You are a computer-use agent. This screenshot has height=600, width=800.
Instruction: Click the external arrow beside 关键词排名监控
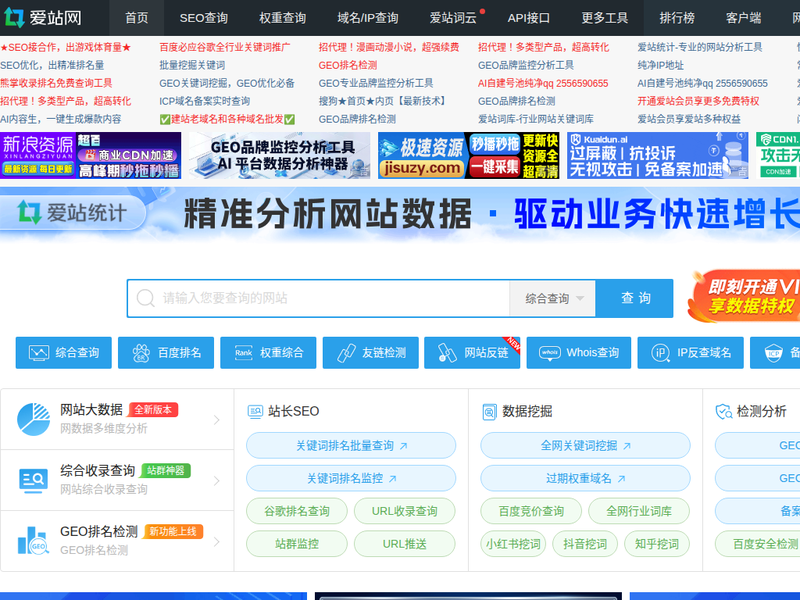(392, 479)
